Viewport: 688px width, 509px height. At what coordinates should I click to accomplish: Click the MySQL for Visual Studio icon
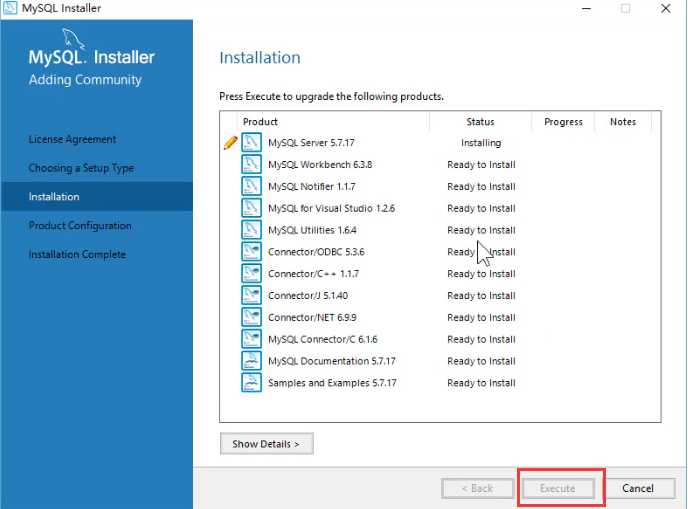[x=251, y=208]
